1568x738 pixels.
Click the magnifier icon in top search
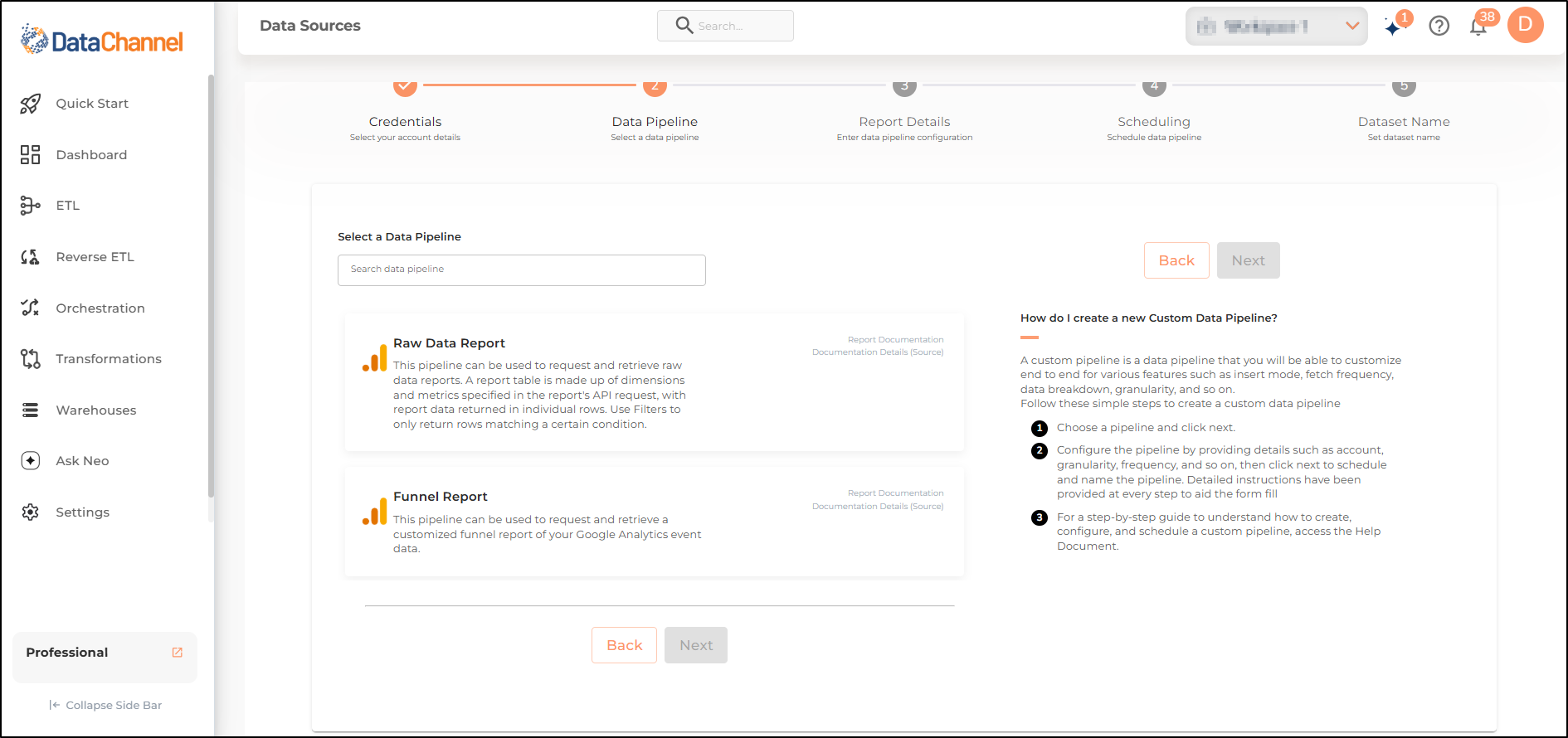tap(684, 26)
